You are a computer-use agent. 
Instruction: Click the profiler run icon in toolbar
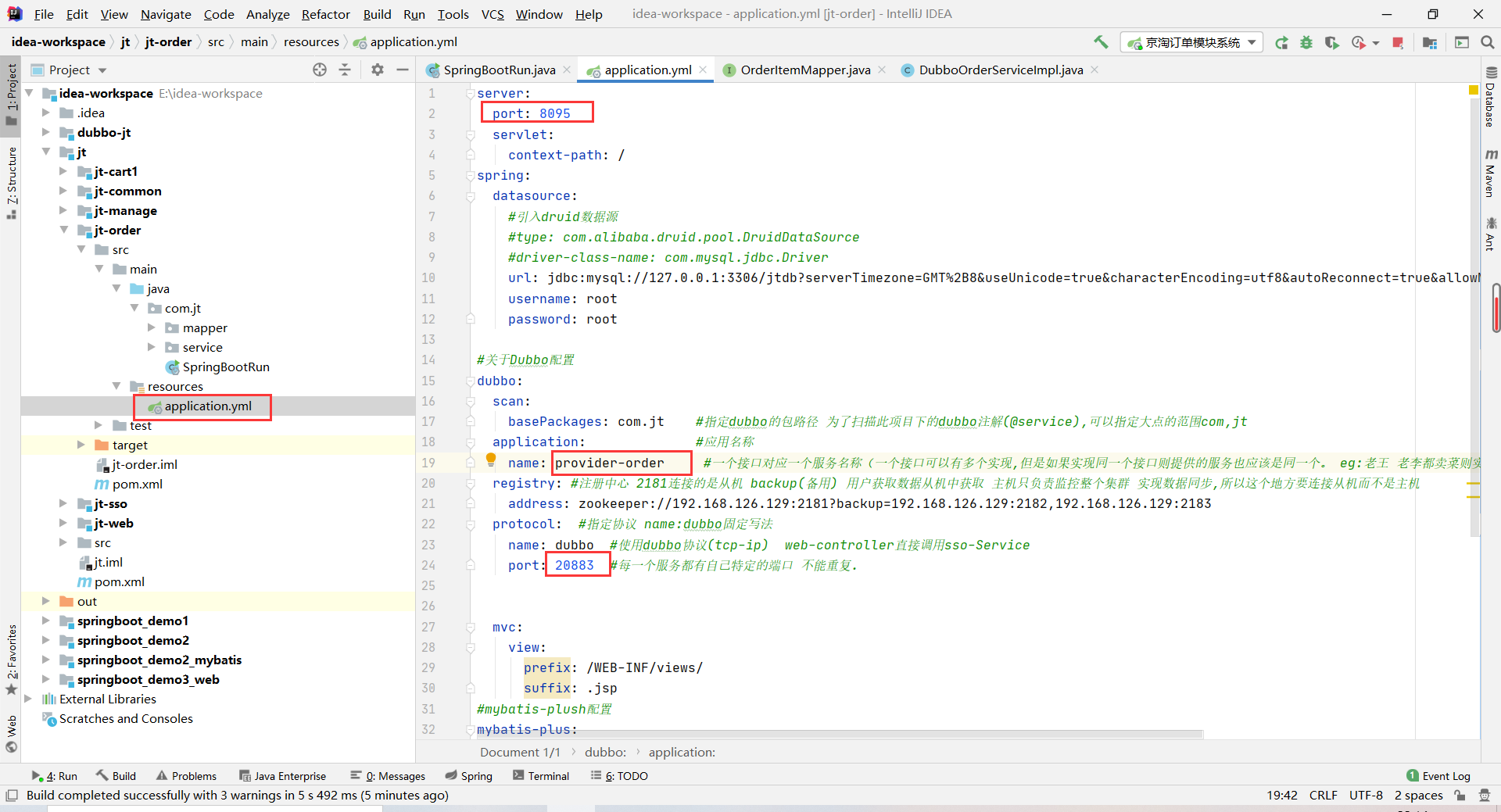point(1359,43)
